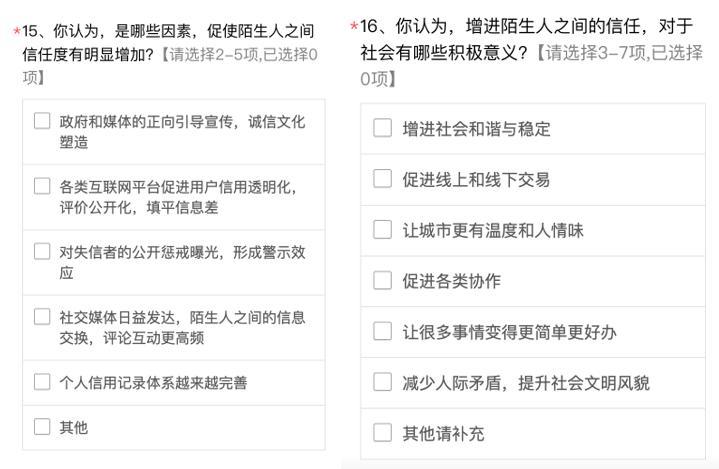Check the 促进各类协作 option
Screen dimensions: 719x469
[x=382, y=281]
